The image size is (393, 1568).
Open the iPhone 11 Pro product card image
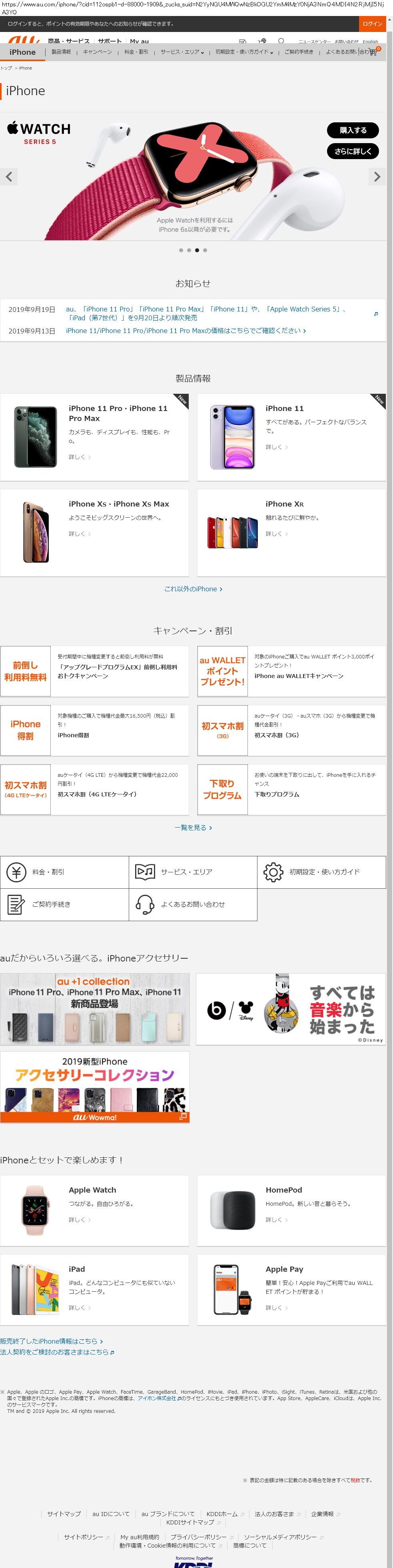(x=35, y=437)
